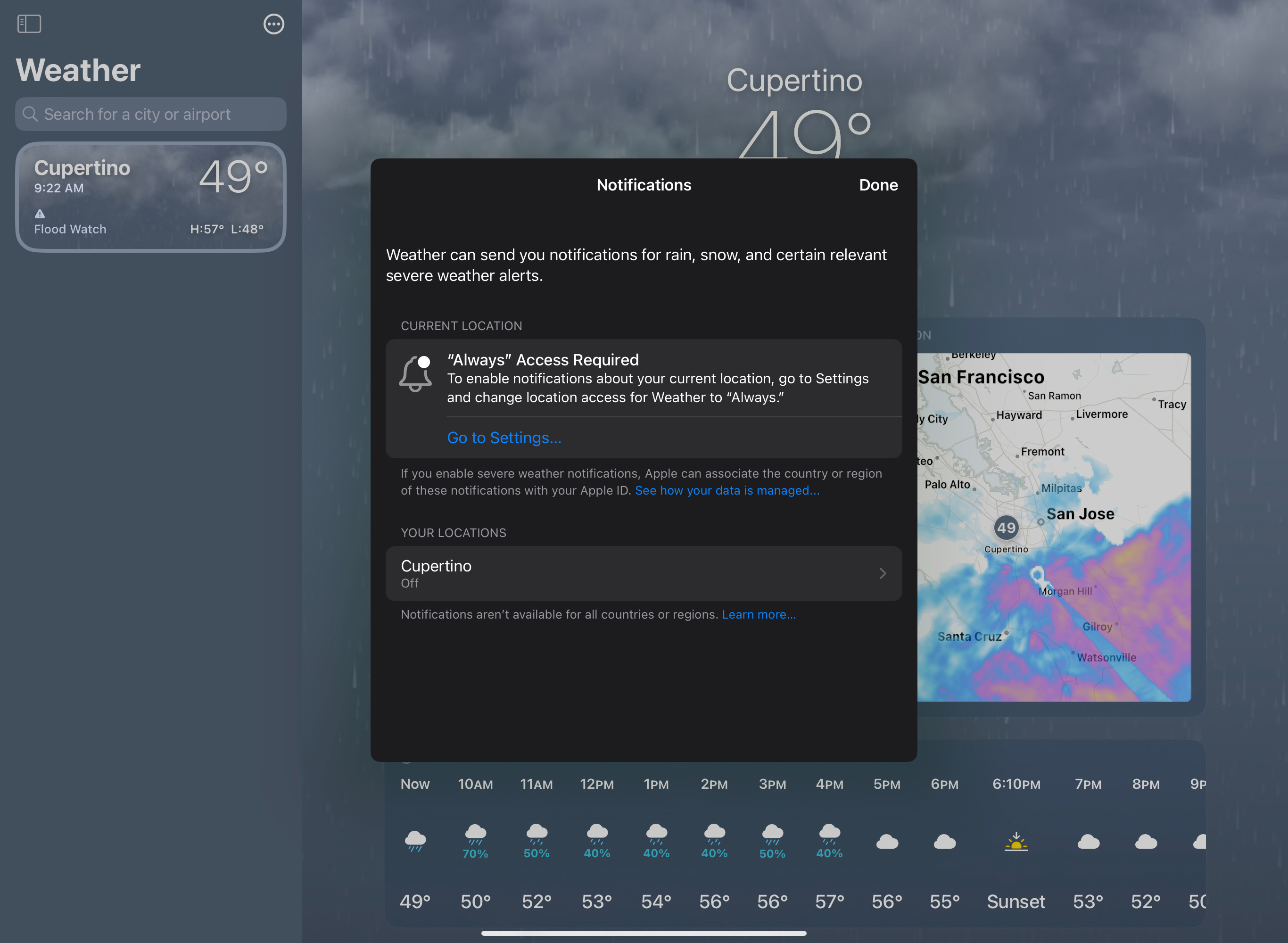Click the Sunset label in hourly forecast
1288x943 pixels.
[1016, 902]
